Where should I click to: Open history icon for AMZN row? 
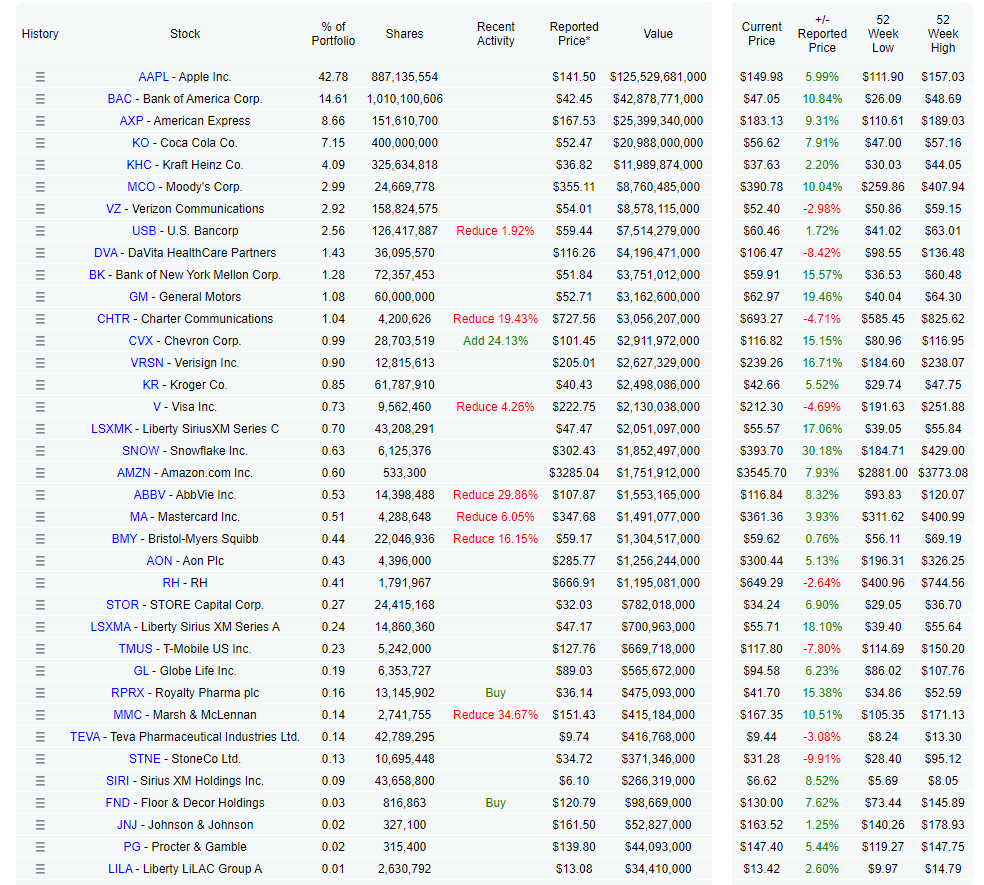click(40, 473)
